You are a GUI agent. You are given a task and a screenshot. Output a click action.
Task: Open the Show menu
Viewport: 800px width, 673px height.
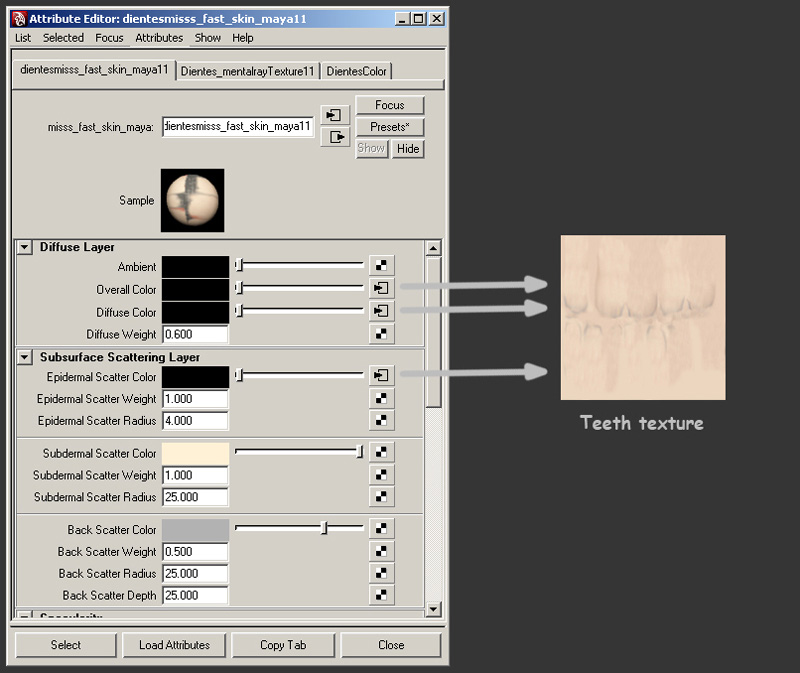click(x=208, y=38)
